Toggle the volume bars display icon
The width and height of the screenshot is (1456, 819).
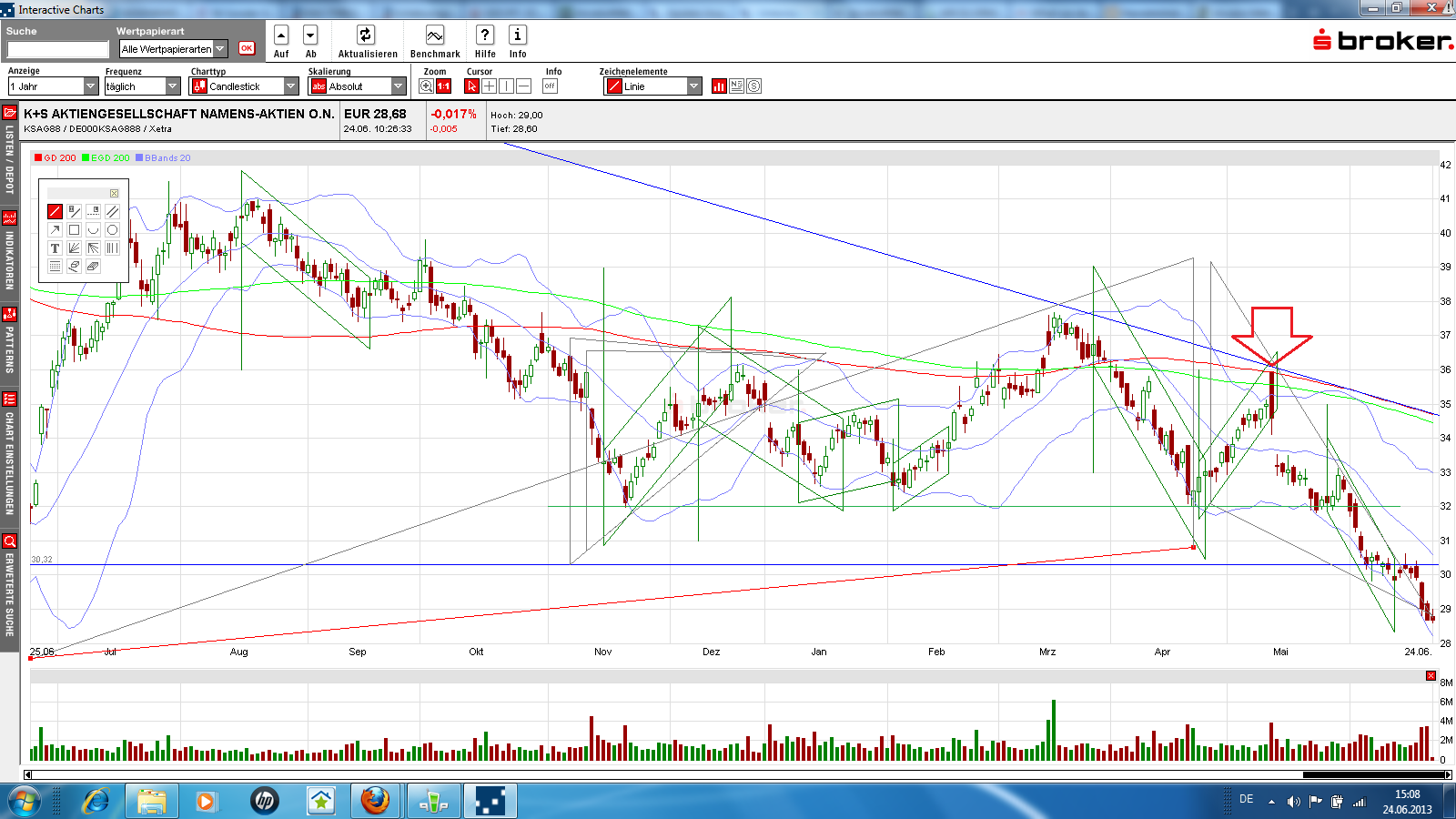tap(719, 86)
